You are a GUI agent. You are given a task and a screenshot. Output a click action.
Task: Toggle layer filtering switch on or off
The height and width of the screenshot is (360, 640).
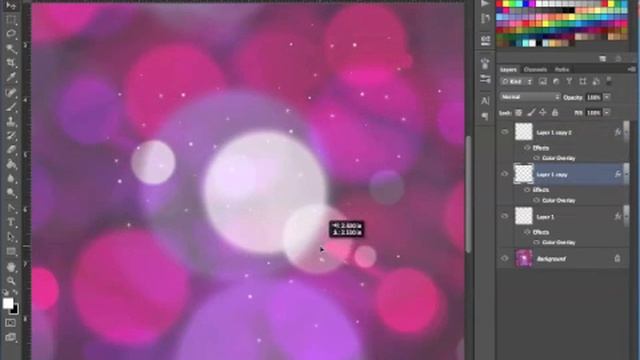[x=609, y=80]
